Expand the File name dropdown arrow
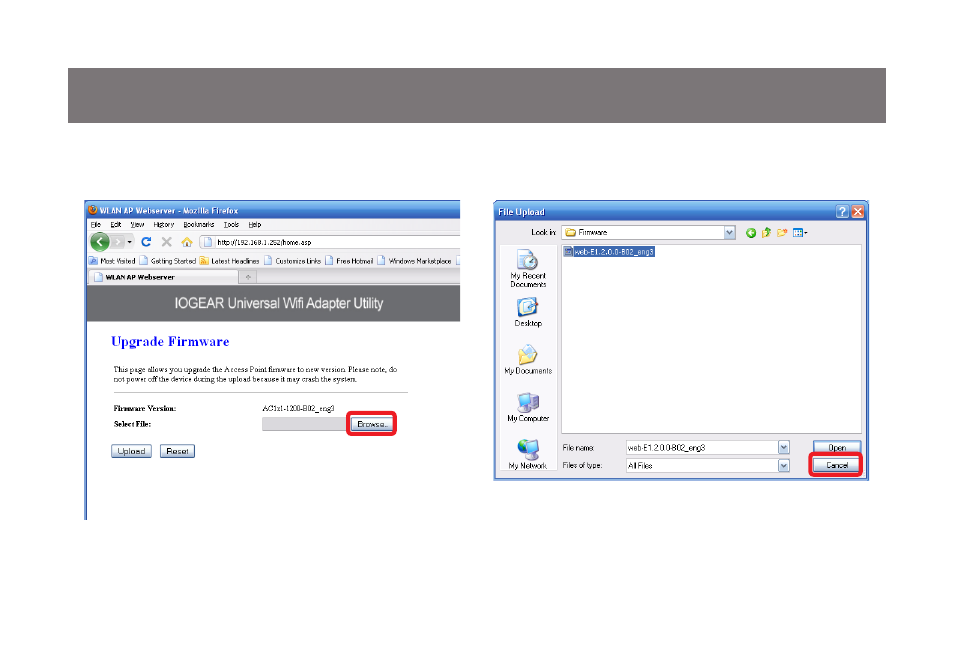This screenshot has width=954, height=664. coord(784,447)
